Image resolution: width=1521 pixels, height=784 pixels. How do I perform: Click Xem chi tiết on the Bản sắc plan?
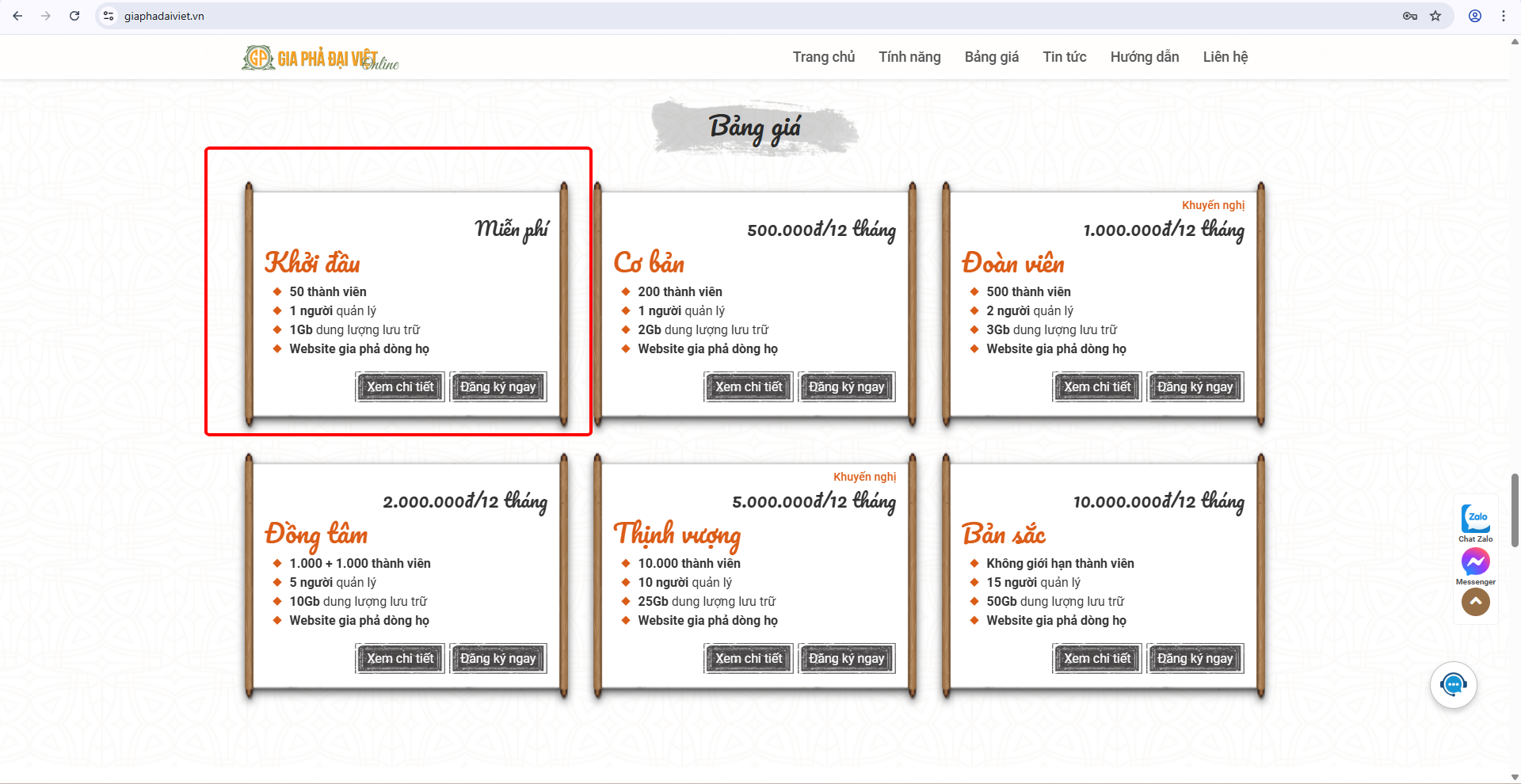tap(1096, 658)
